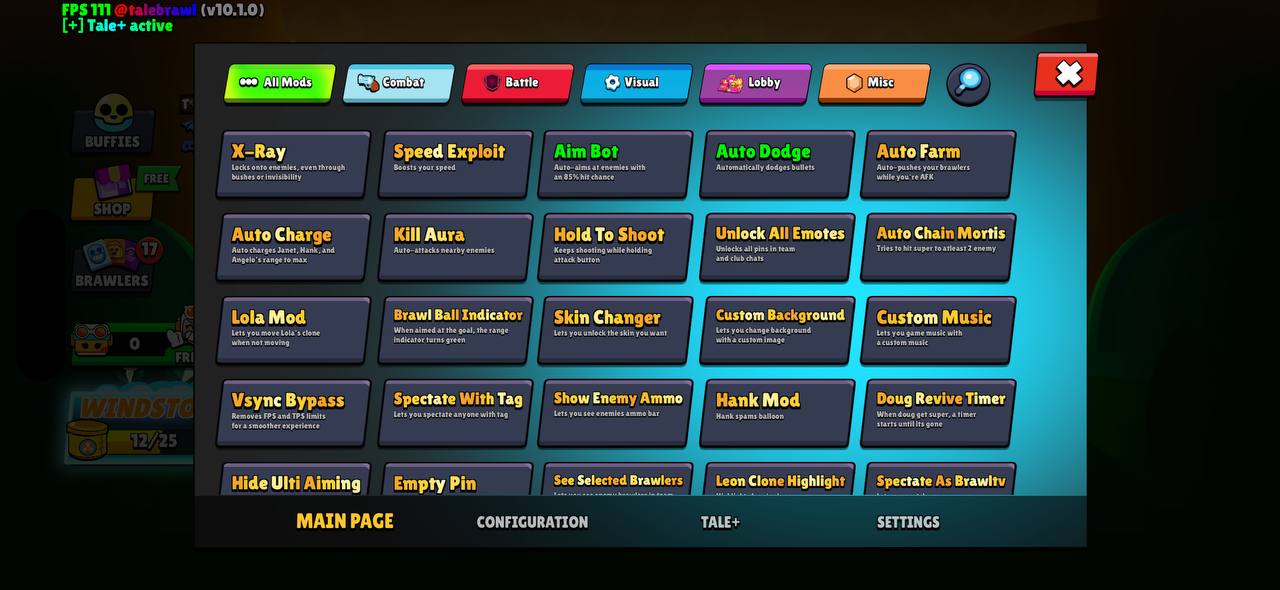
Task: Open the Configuration section
Action: [532, 522]
